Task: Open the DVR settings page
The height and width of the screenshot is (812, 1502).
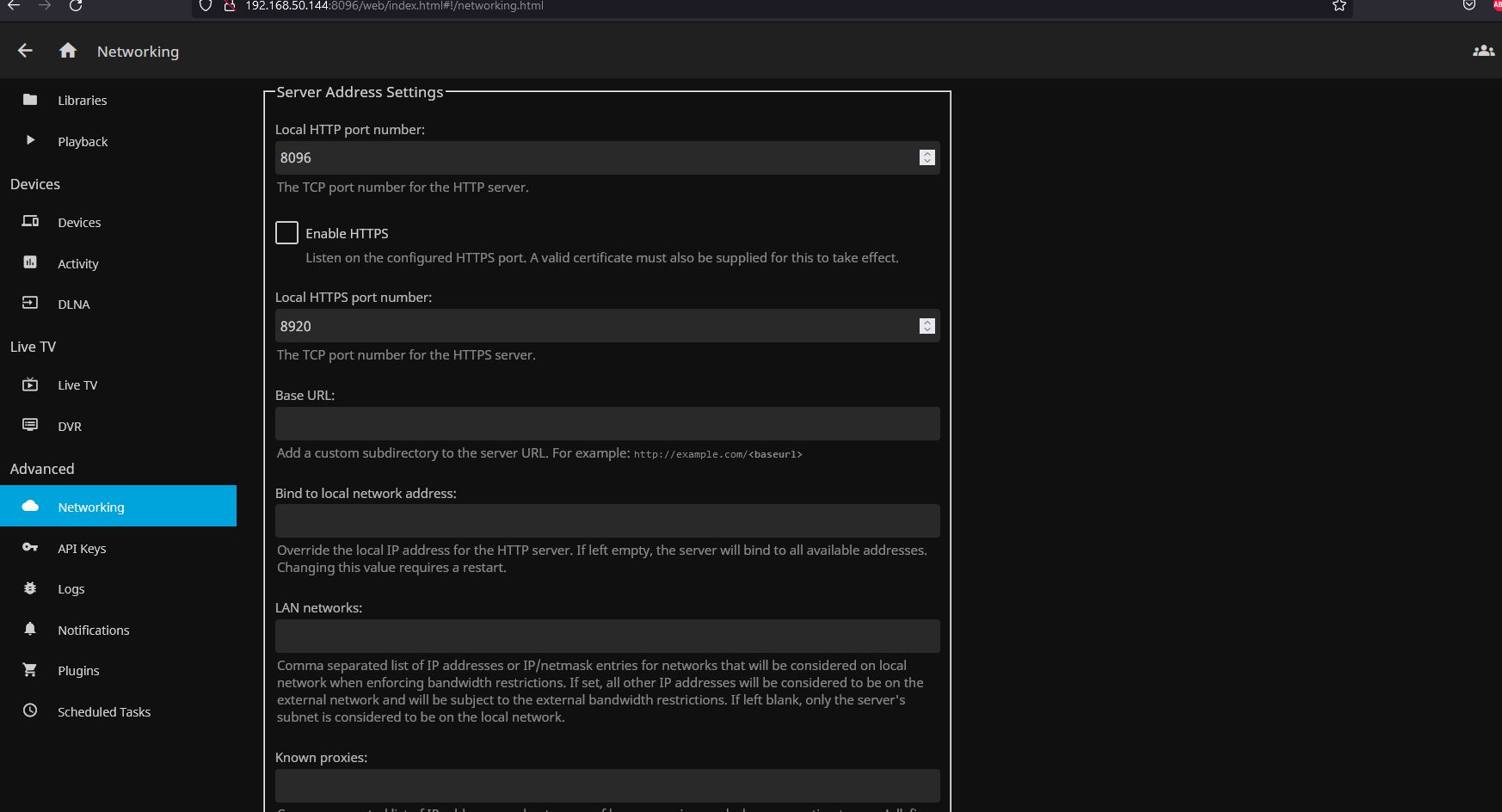Action: point(69,427)
